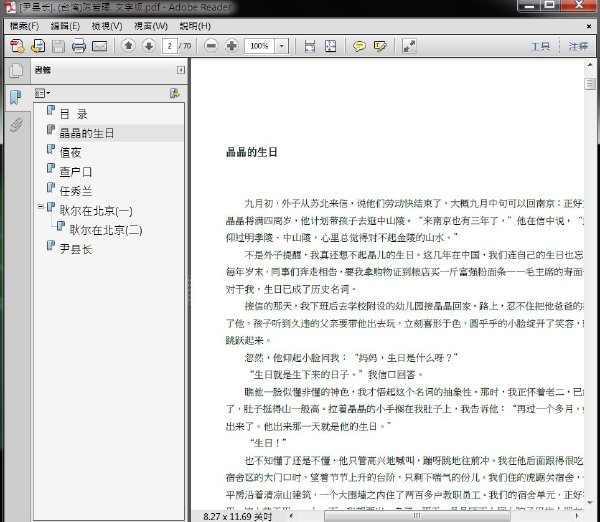Screen dimensions: 600x522
Task: Click the bookmark icon beside 查户口
Action: 51,168
